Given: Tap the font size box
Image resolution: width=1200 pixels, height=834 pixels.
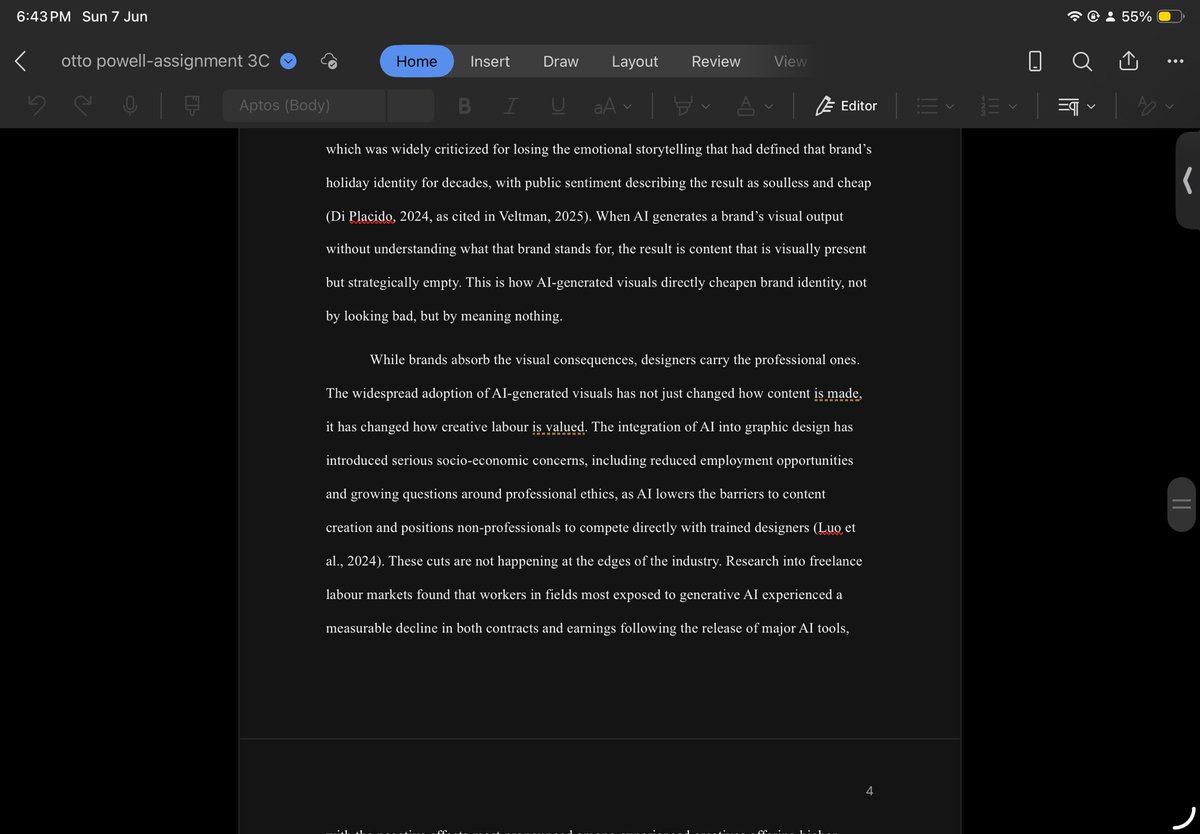Looking at the screenshot, I should pos(411,105).
